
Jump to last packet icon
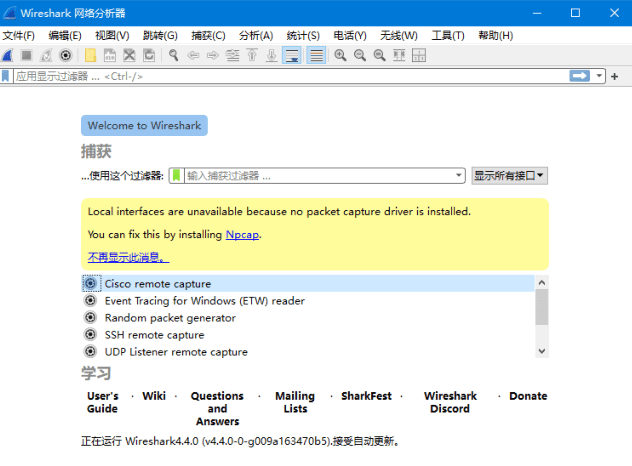pyautogui.click(x=272, y=55)
